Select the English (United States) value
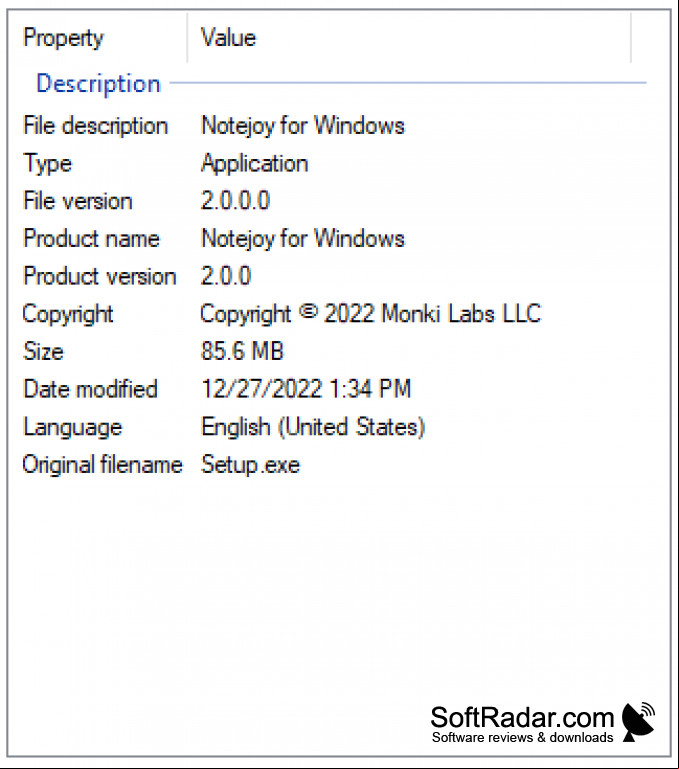This screenshot has height=769, width=679. (x=313, y=427)
